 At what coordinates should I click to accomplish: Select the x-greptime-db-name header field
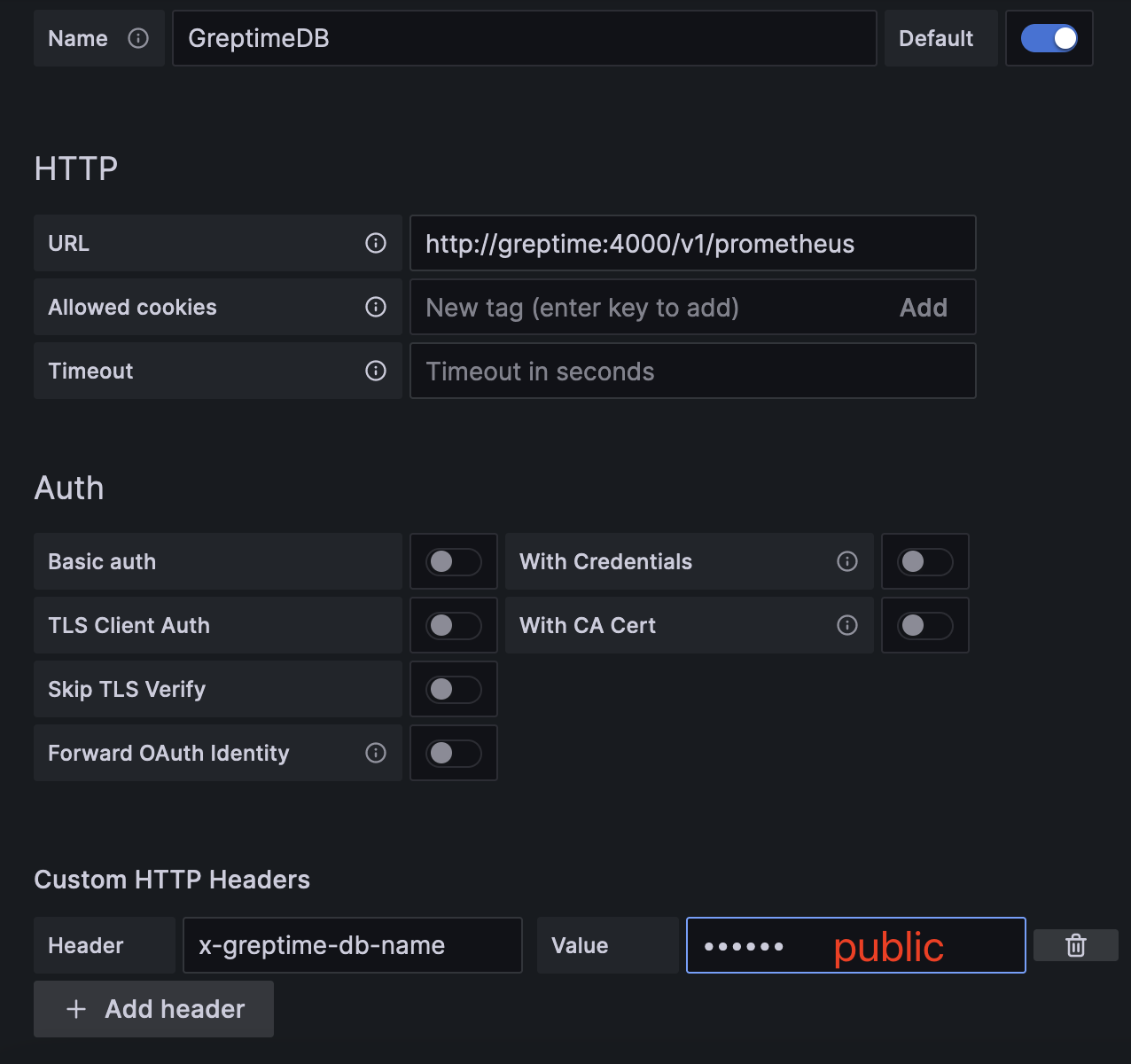point(352,945)
